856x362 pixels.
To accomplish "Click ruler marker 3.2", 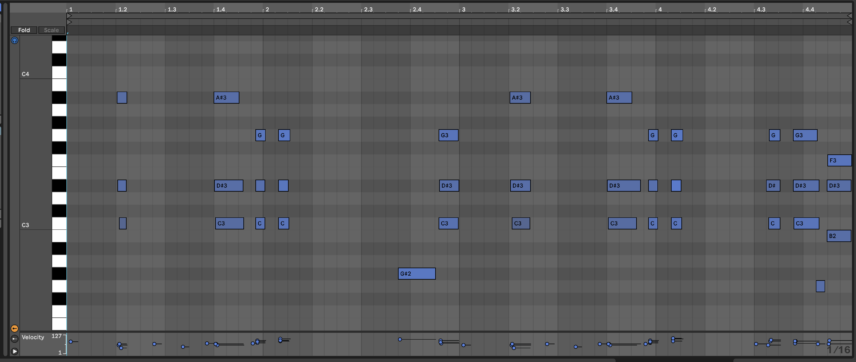I will coord(515,10).
